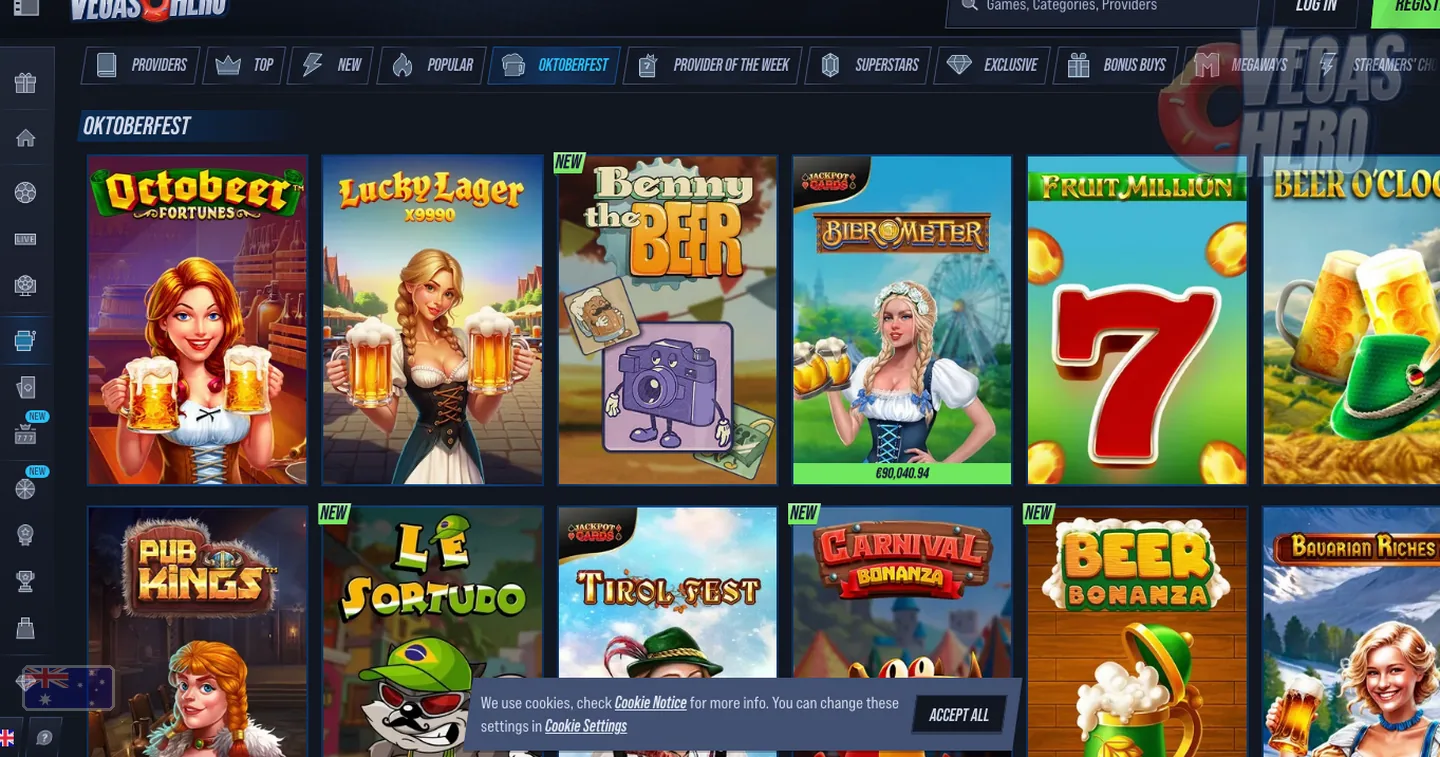Switch to the New category tab
The height and width of the screenshot is (757, 1440).
click(x=332, y=65)
